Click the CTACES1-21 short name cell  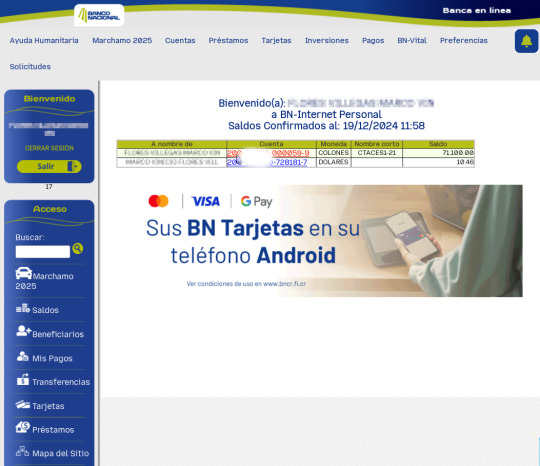[376, 153]
